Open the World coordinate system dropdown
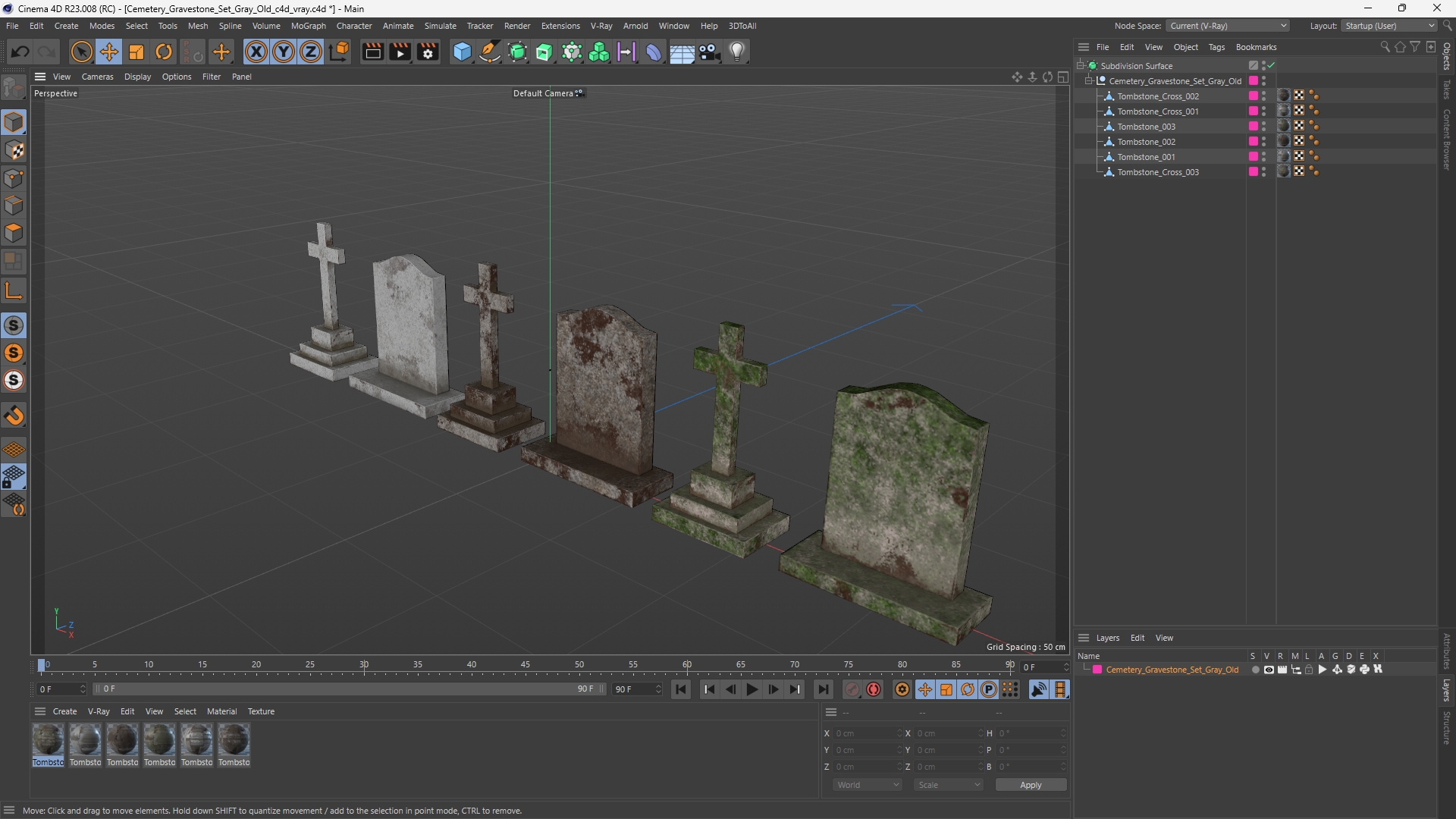Screen dimensions: 1456x819 pyautogui.click(x=867, y=785)
